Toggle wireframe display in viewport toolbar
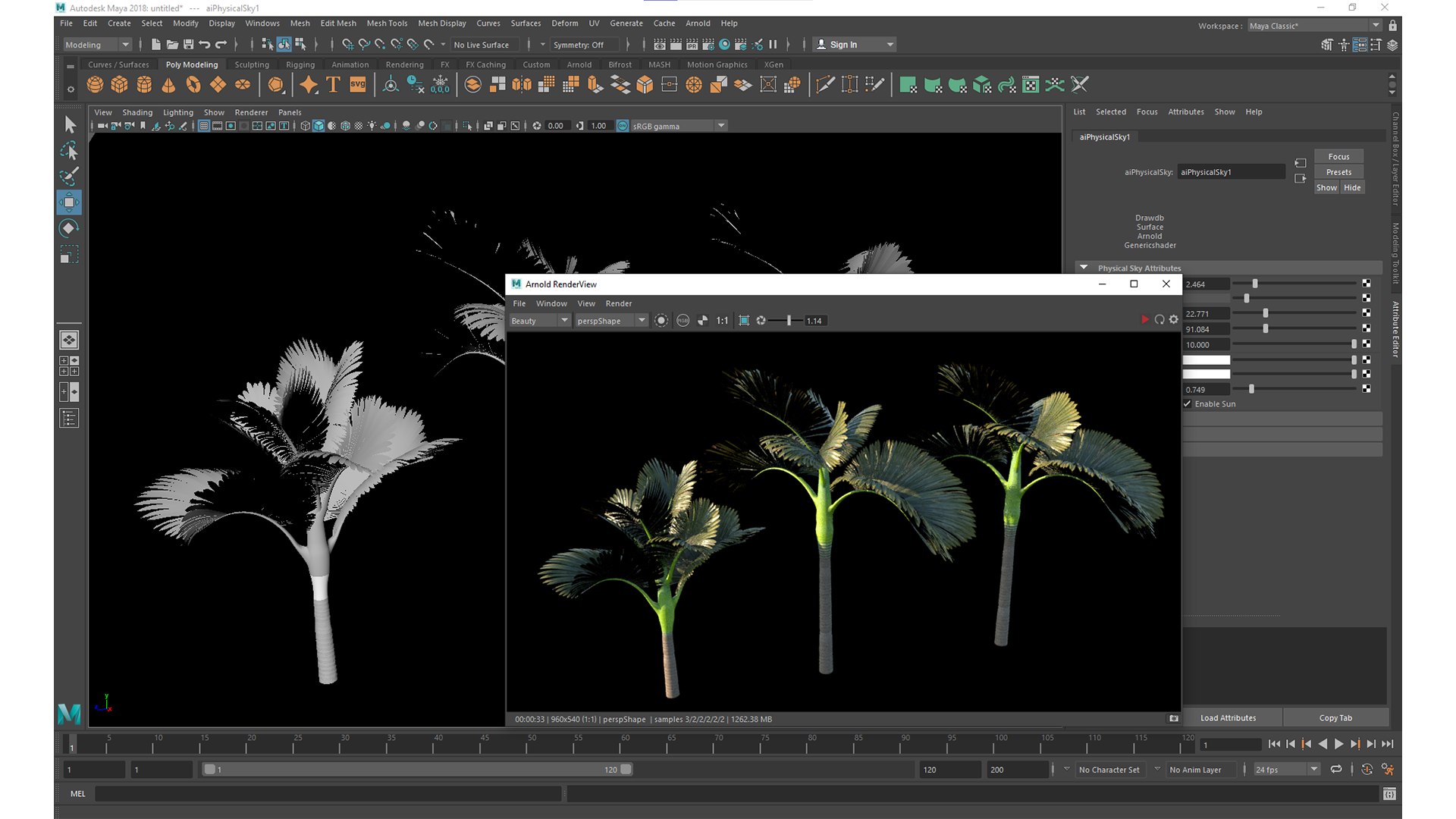This screenshot has width=1456, height=819. point(305,126)
